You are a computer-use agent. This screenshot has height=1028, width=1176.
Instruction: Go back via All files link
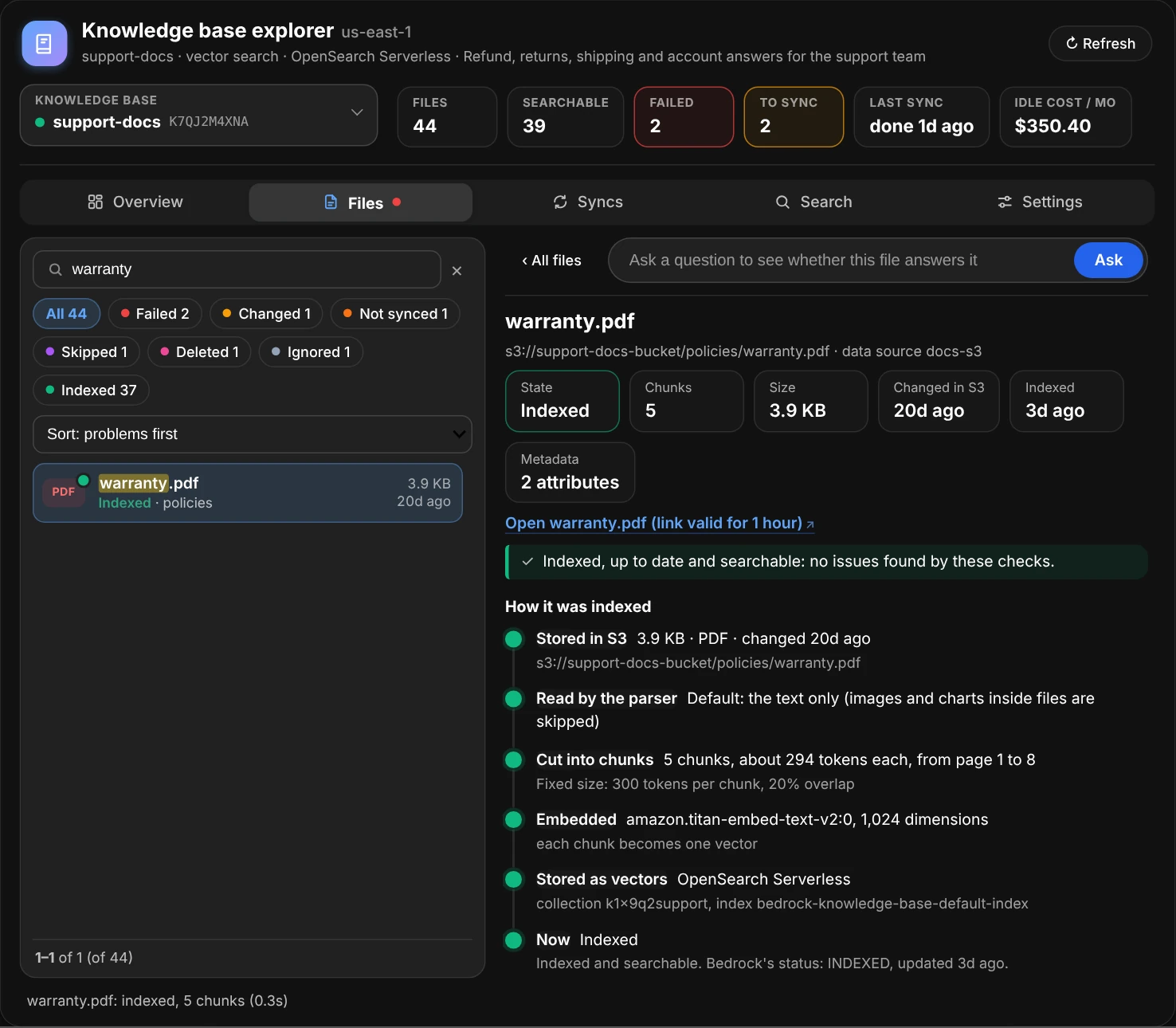pyautogui.click(x=551, y=261)
